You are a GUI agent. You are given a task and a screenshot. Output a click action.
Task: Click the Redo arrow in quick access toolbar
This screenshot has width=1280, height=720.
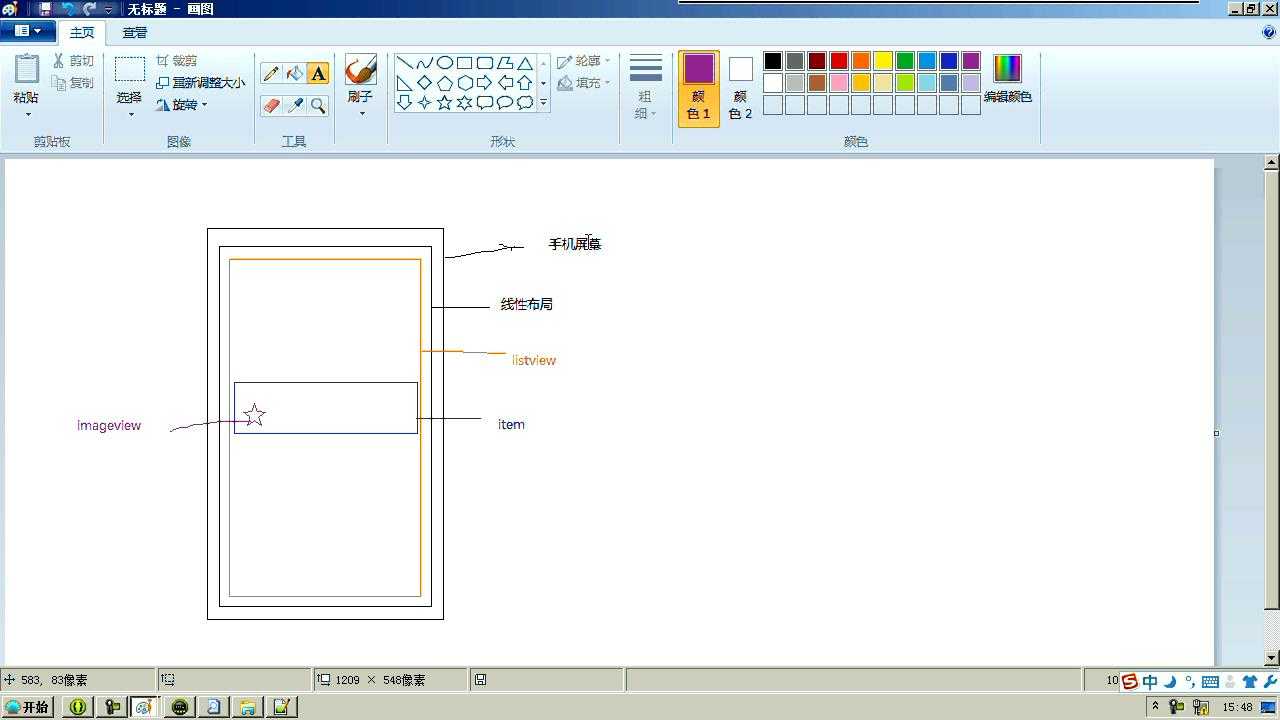[x=90, y=9]
